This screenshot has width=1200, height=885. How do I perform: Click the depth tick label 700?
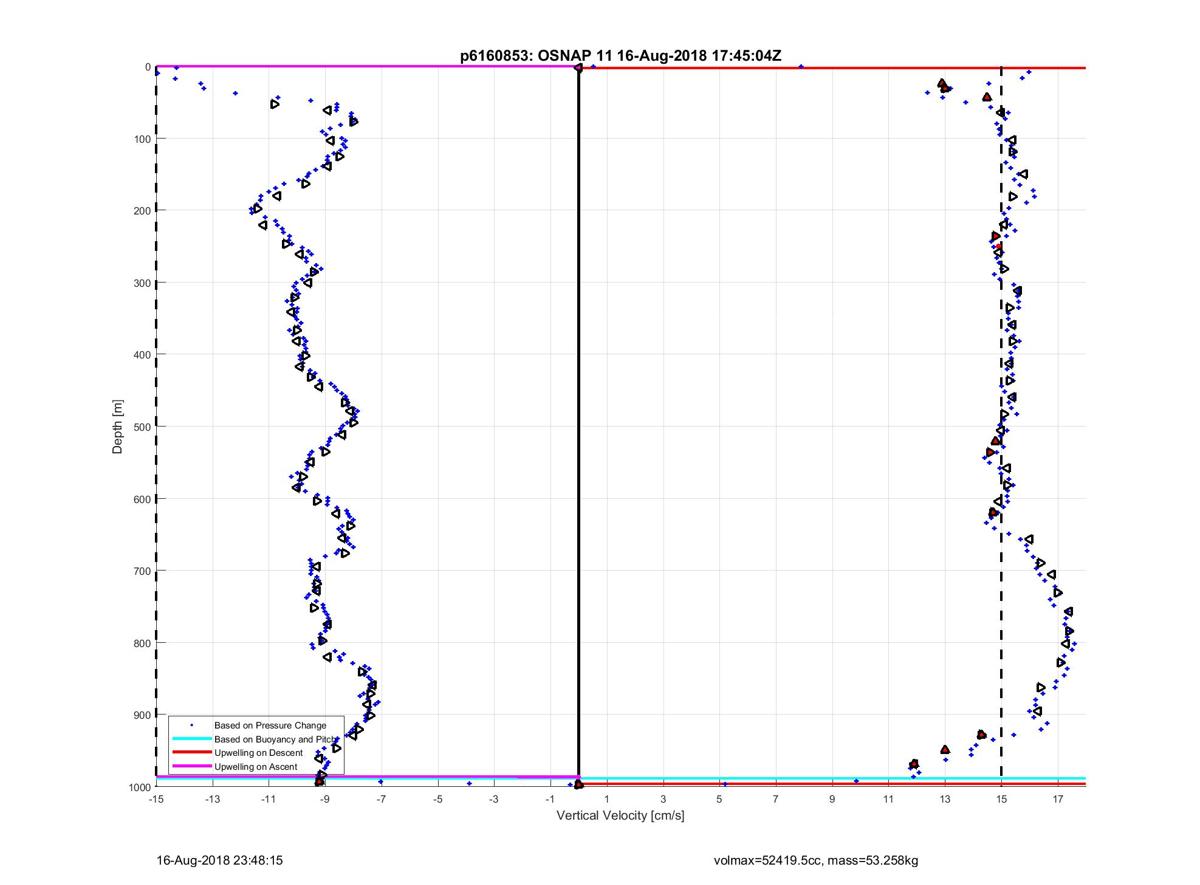tap(142, 571)
